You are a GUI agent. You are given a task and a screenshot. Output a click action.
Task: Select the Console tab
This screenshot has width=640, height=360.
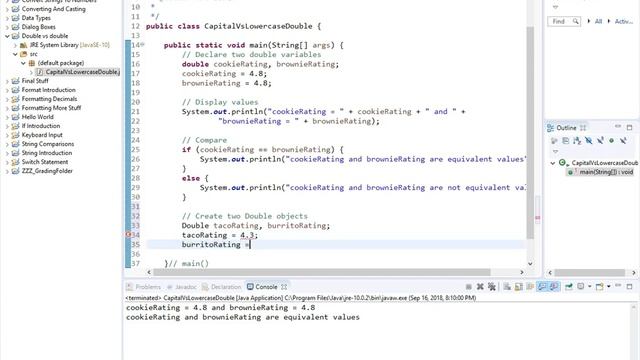pyautogui.click(x=262, y=287)
